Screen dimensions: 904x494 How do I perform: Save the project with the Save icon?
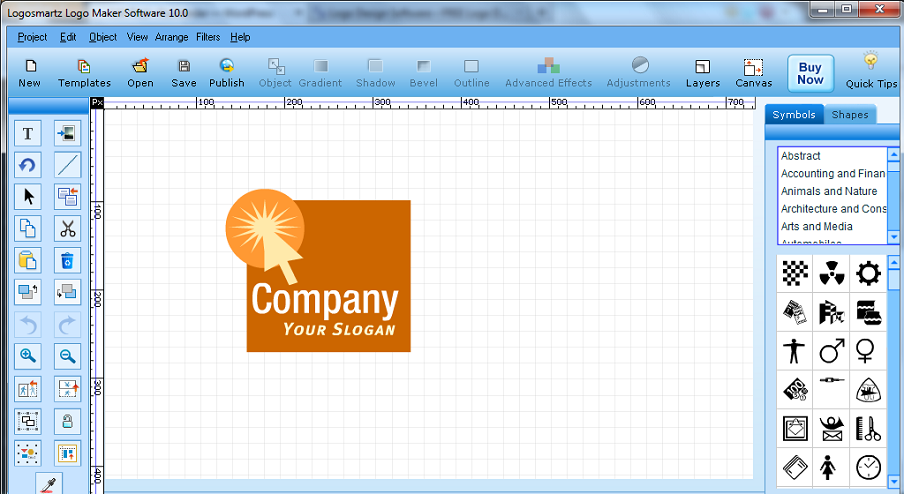pos(184,73)
